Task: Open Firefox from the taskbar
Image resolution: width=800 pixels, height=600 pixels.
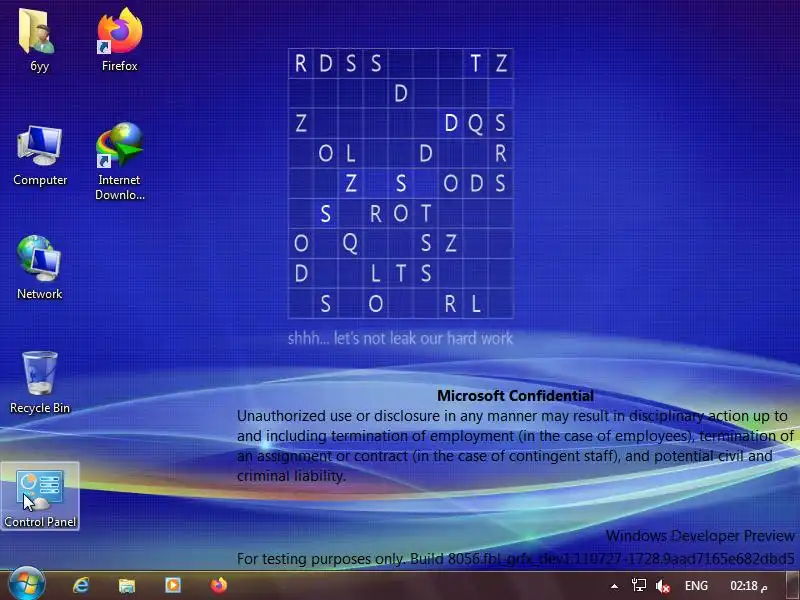Action: point(219,585)
